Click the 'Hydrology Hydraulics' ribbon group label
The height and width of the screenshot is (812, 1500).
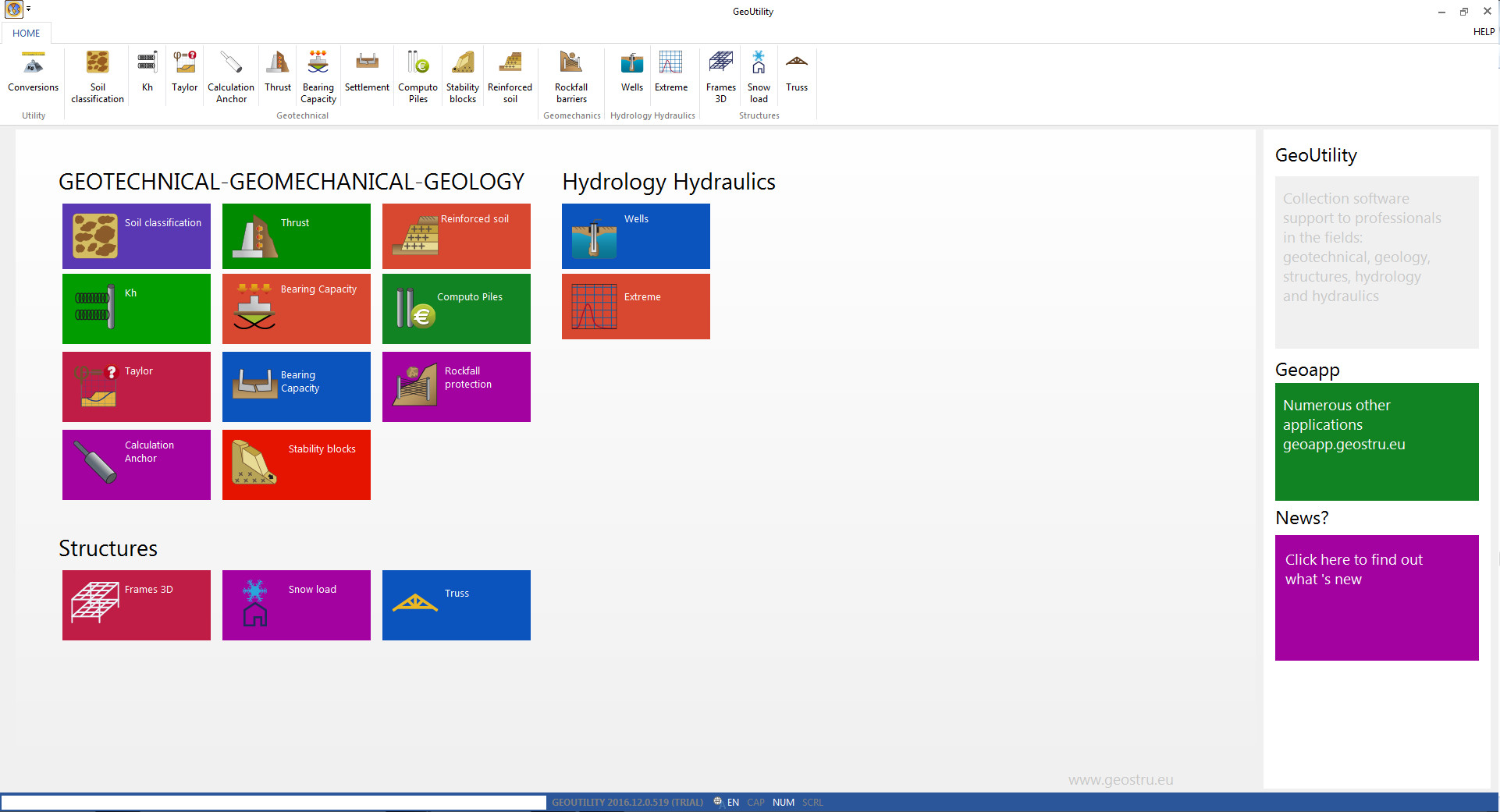click(652, 115)
